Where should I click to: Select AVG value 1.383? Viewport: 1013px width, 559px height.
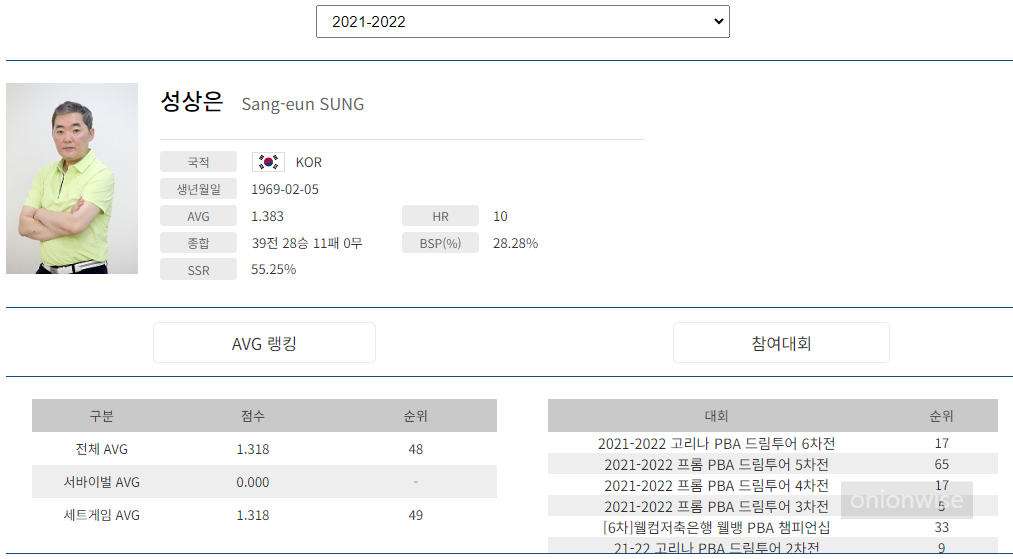click(x=267, y=216)
